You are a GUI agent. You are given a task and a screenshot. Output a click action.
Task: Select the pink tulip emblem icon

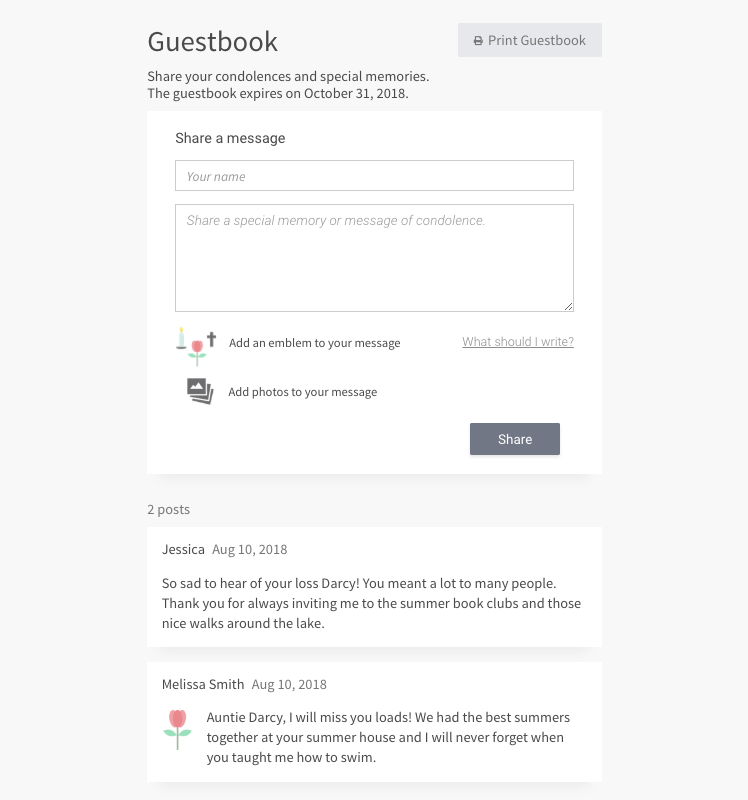pos(197,353)
